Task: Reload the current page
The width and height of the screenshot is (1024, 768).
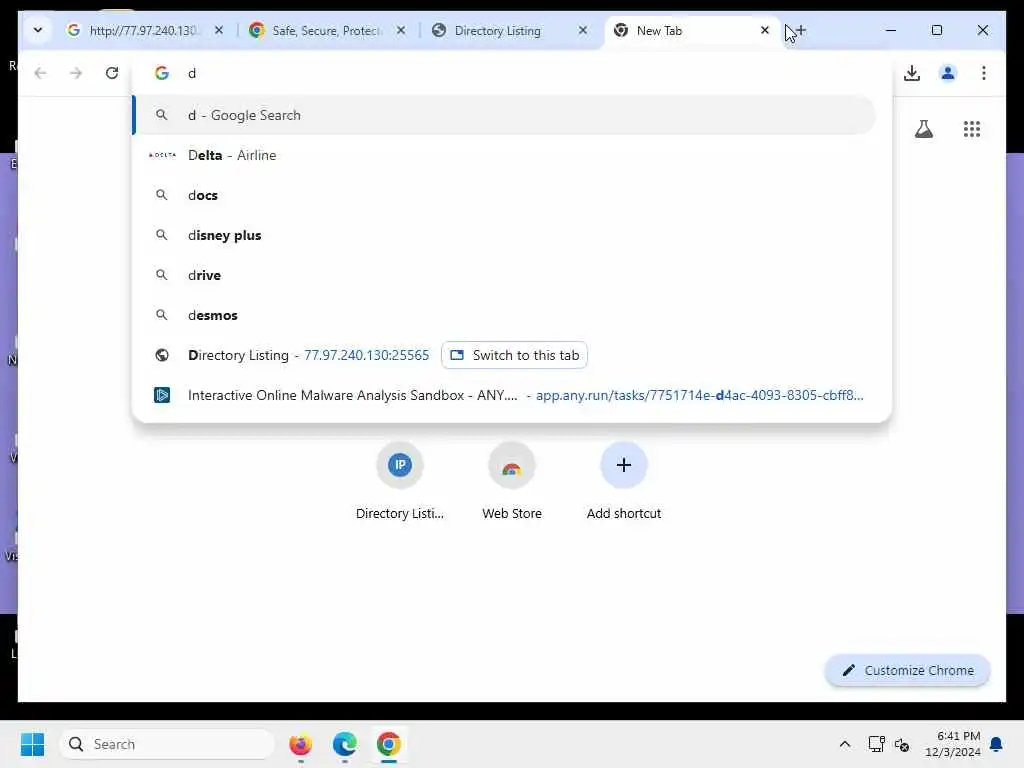Action: pyautogui.click(x=112, y=73)
